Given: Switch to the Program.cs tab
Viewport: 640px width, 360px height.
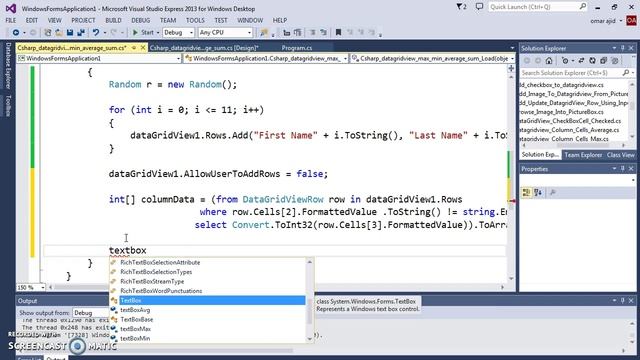Looking at the screenshot, I should [297, 48].
